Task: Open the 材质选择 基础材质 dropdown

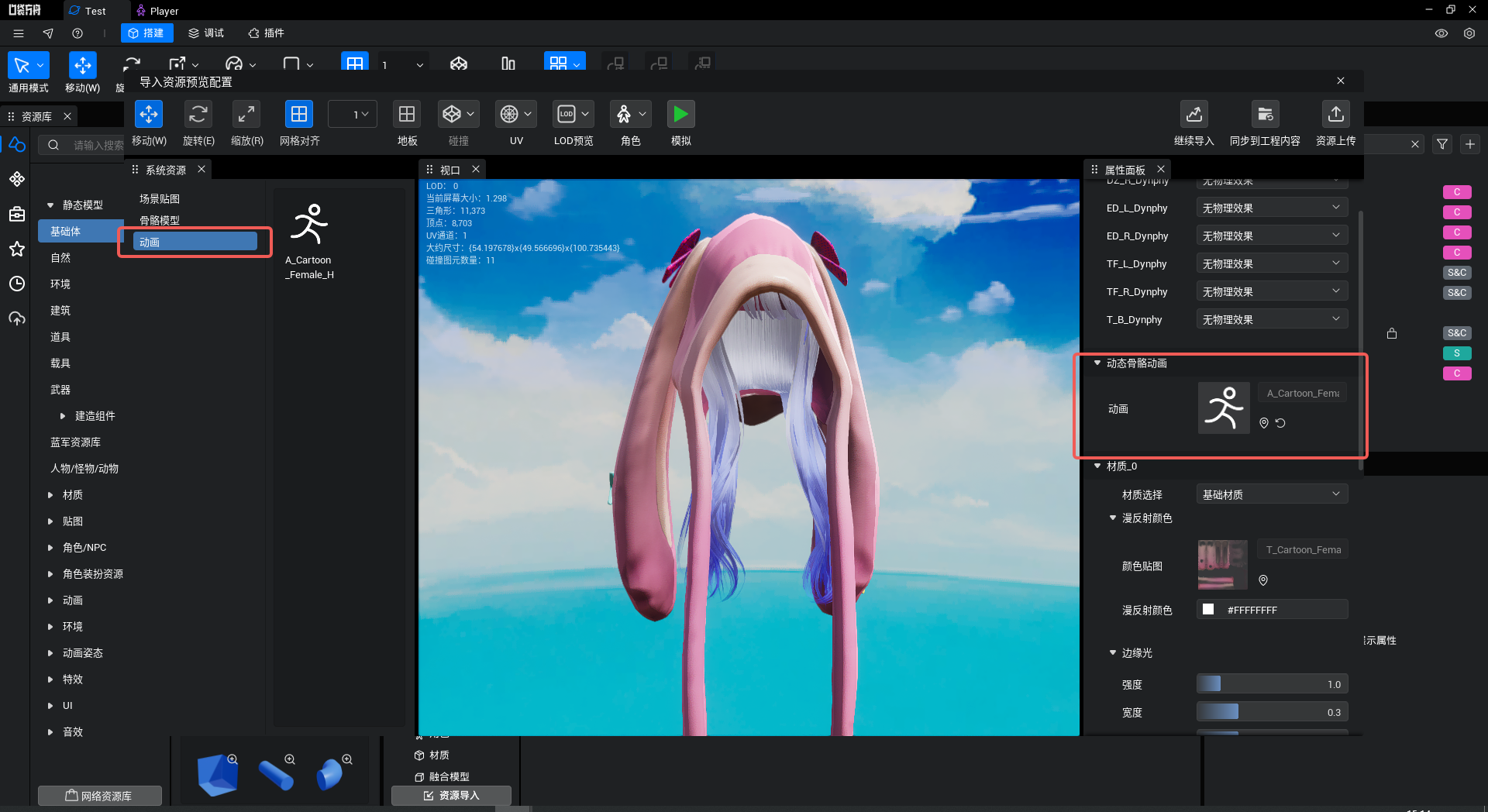Action: click(1272, 494)
